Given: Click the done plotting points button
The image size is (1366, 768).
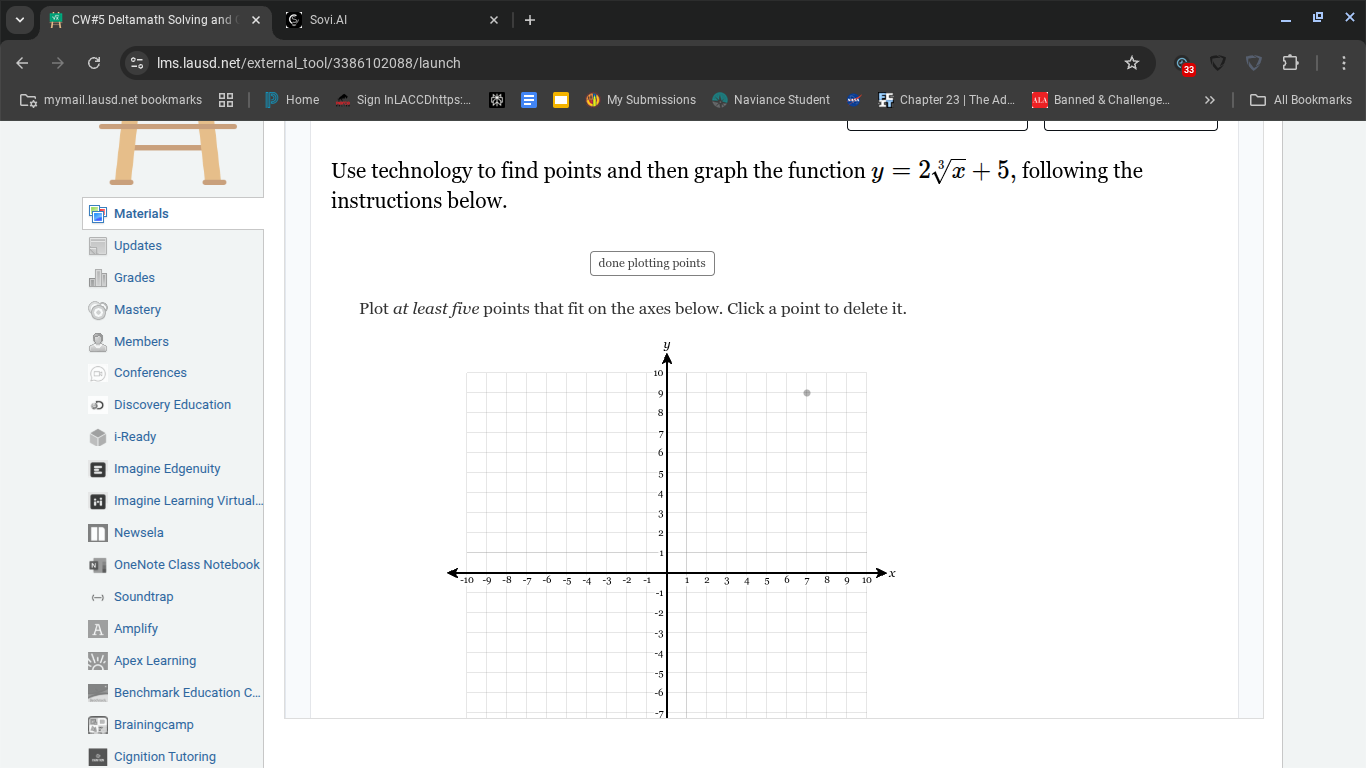Looking at the screenshot, I should [652, 263].
